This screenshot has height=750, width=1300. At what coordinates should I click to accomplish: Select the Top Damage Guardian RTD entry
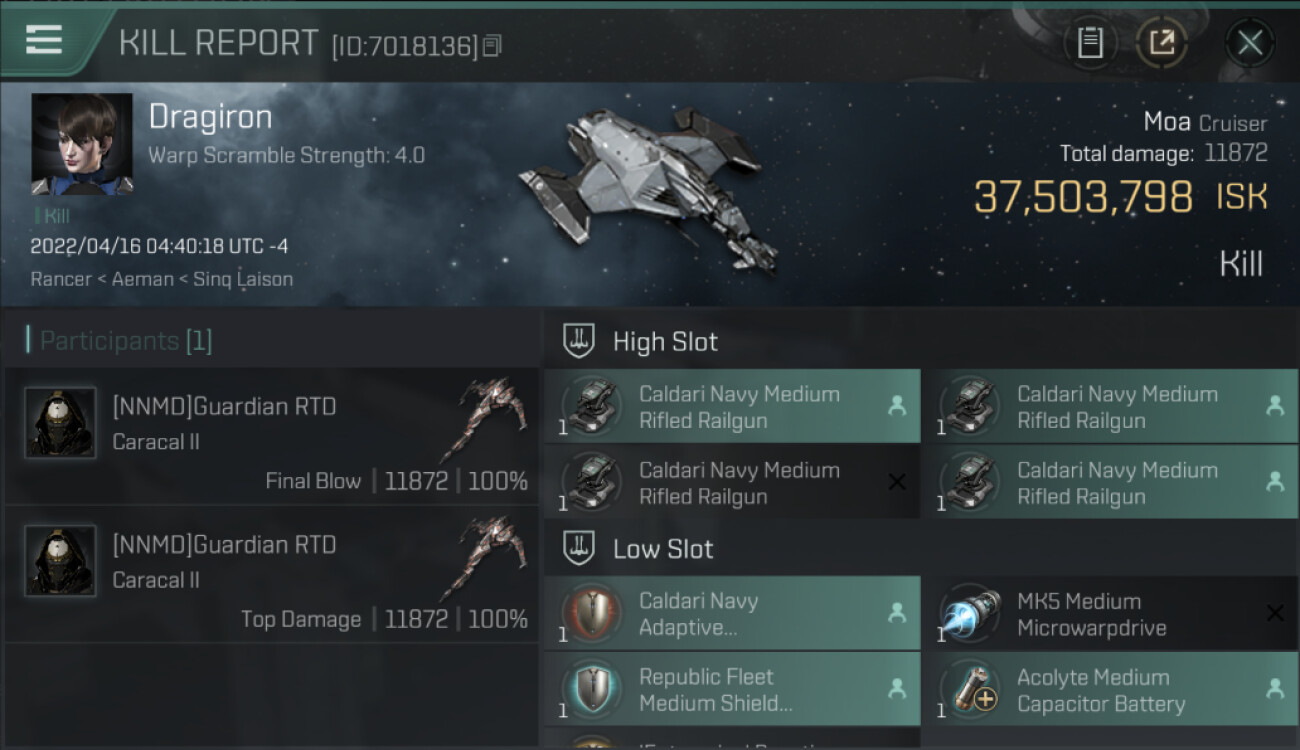pos(272,575)
